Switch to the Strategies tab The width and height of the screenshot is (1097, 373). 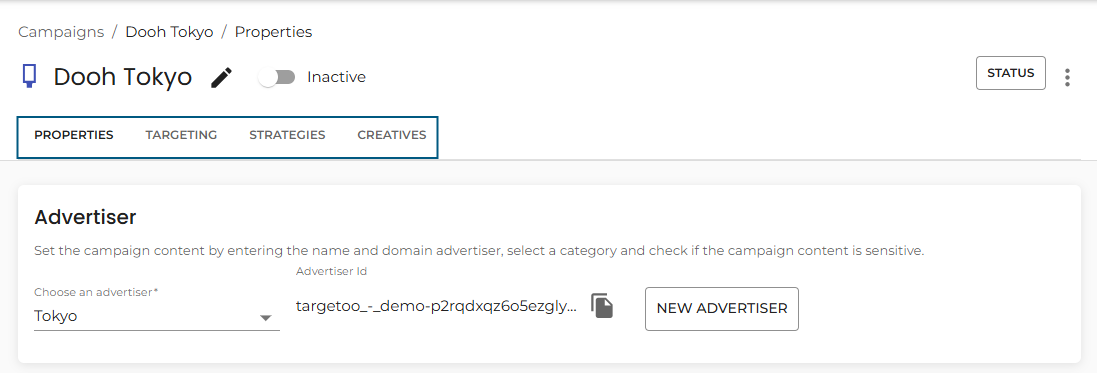(287, 135)
